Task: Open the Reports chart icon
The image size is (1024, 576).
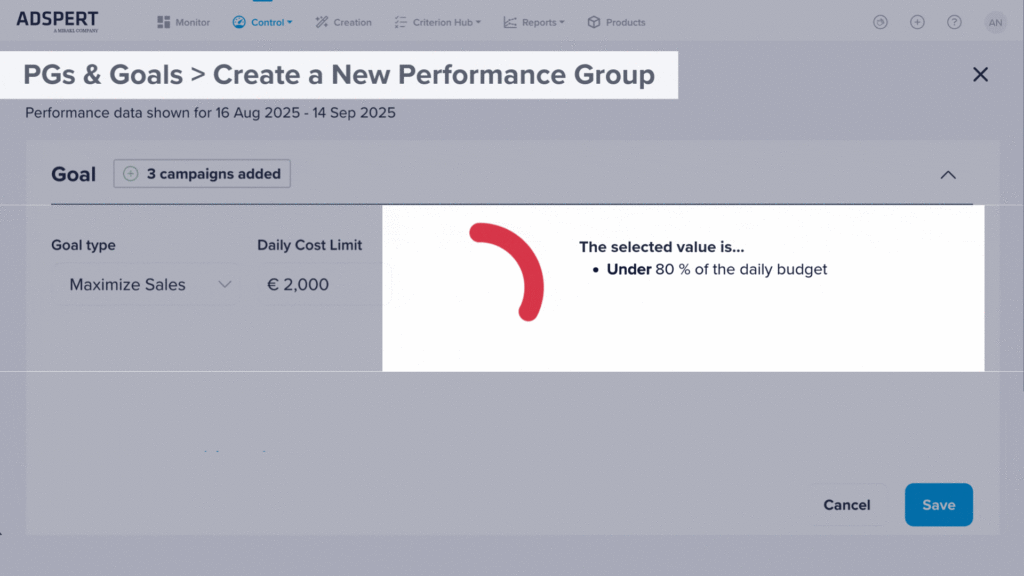Action: (509, 21)
